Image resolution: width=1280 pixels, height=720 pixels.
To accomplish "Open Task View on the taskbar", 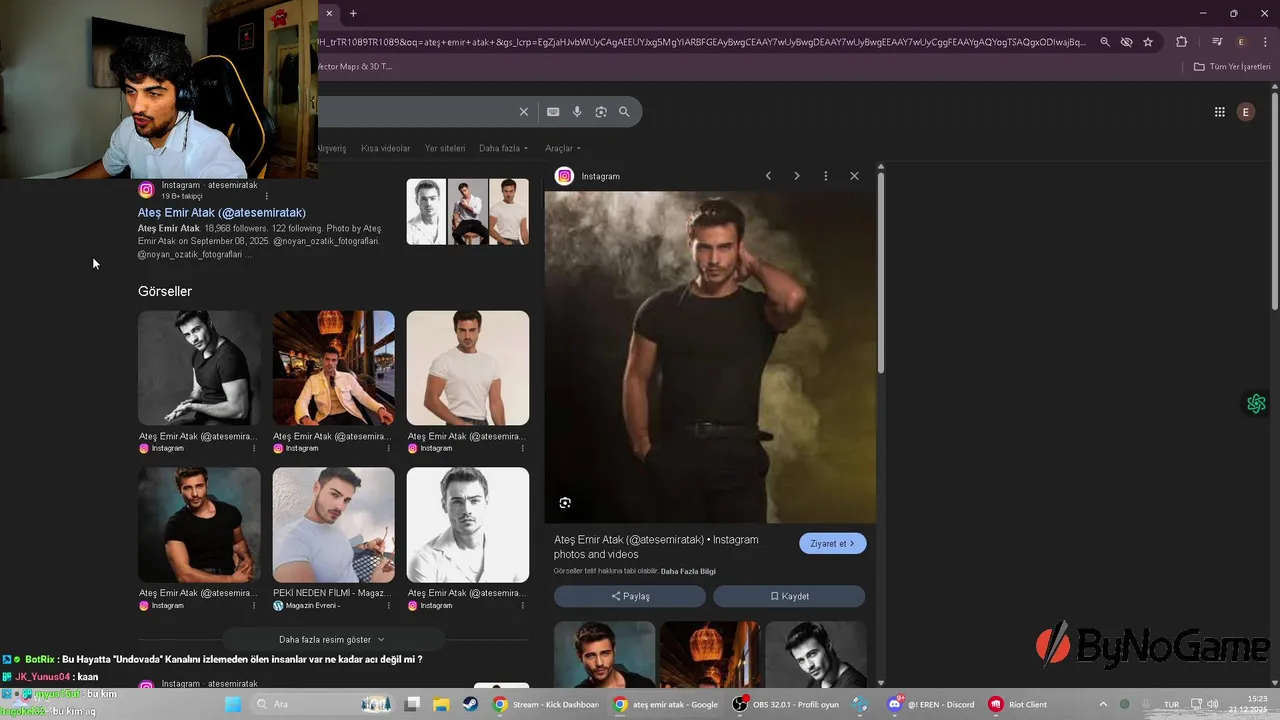I will [412, 704].
